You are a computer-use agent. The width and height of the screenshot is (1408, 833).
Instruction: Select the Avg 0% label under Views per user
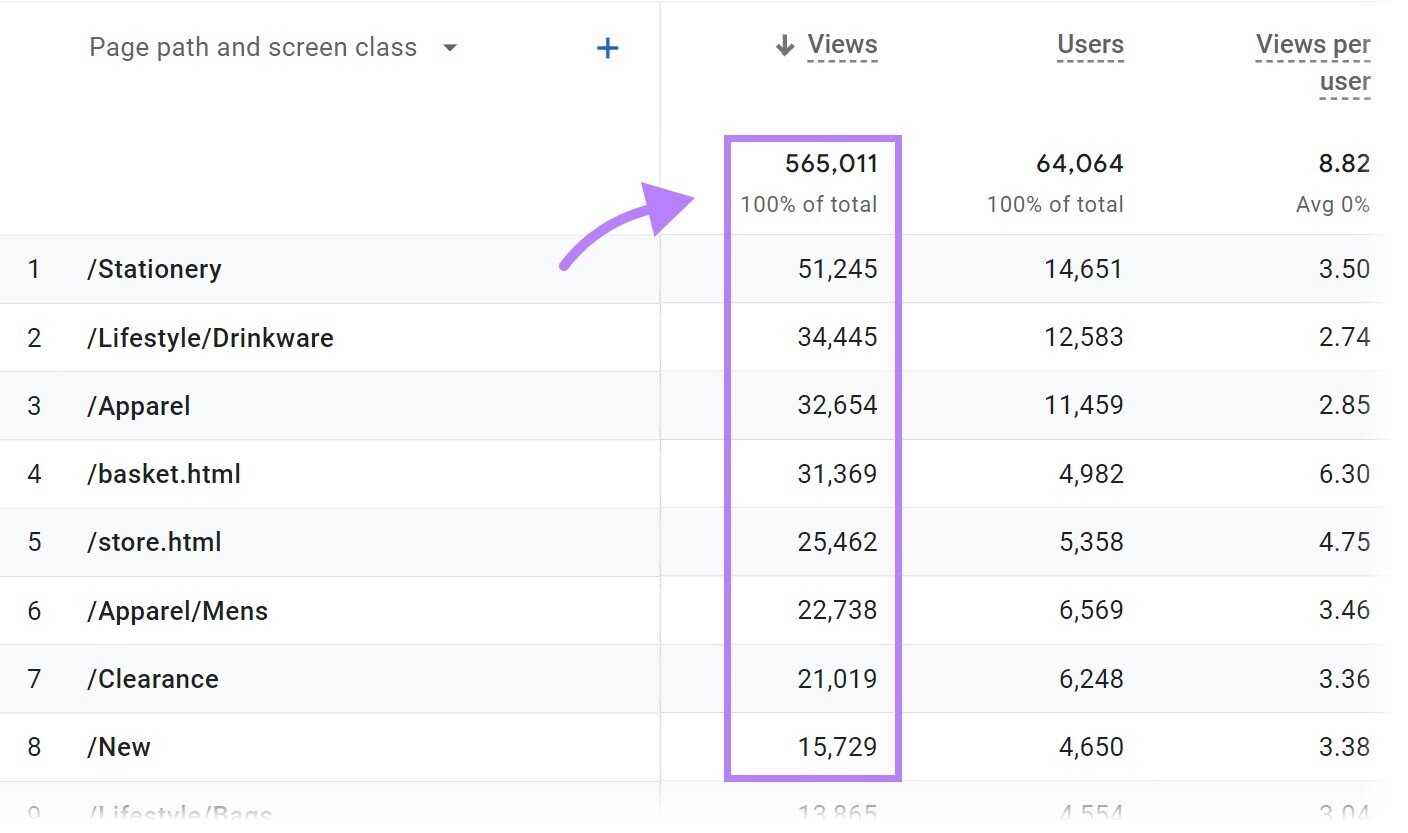(1332, 204)
